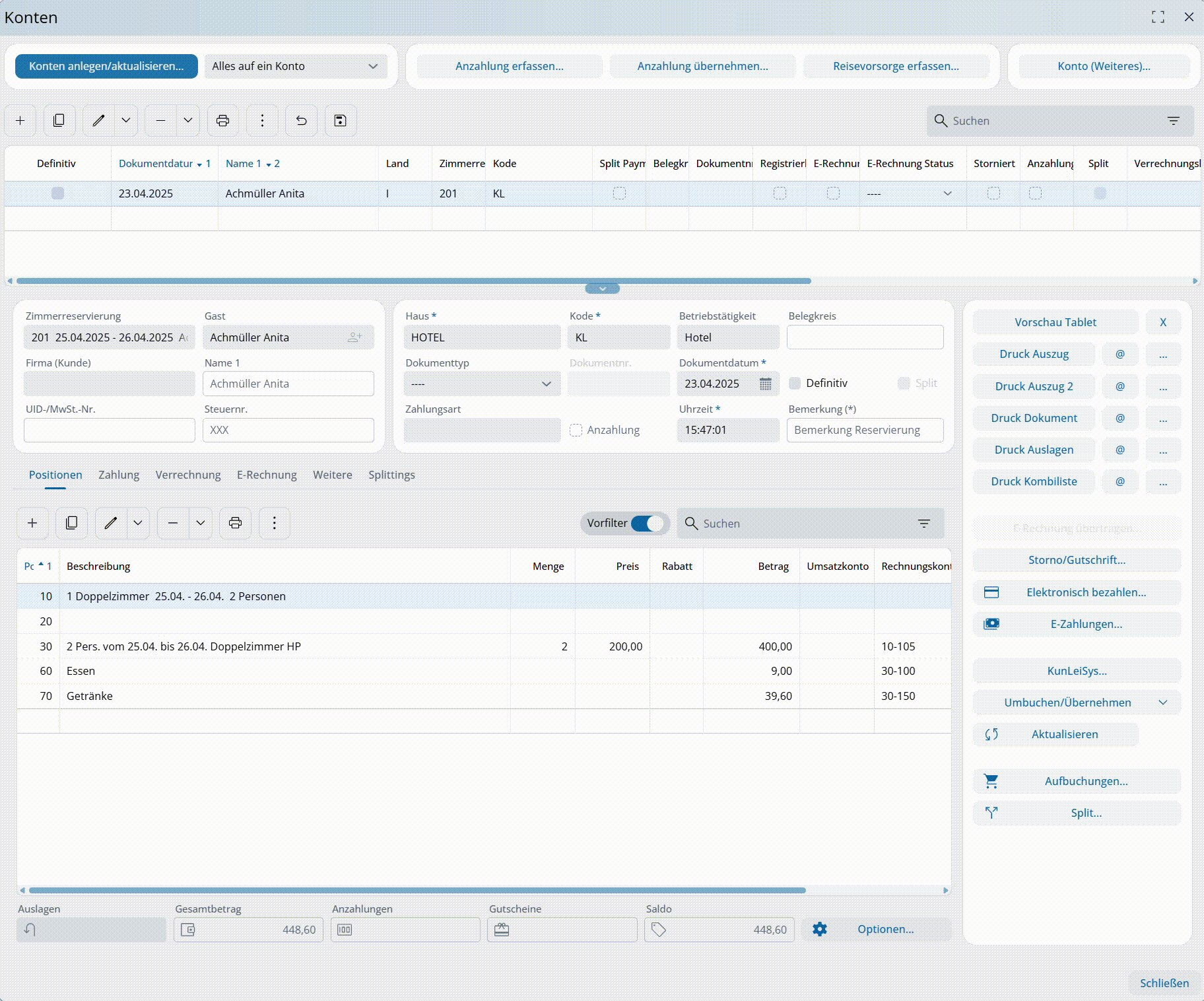
Task: Toggle the Definitiv checkbox in the Achmüller row
Action: pos(57,193)
